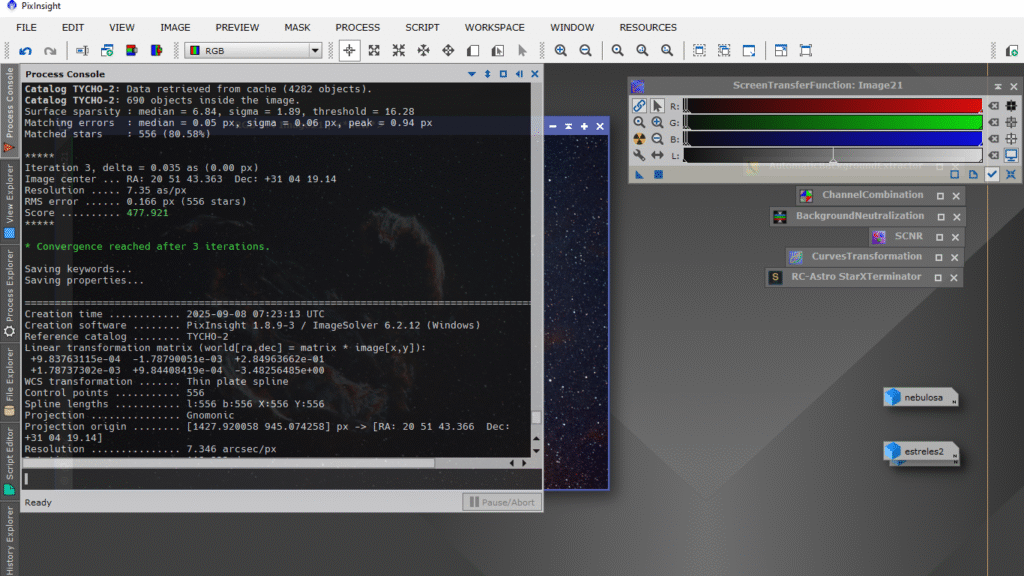
Task: Activate the Readout crosshair mode tool
Action: [x=349, y=51]
